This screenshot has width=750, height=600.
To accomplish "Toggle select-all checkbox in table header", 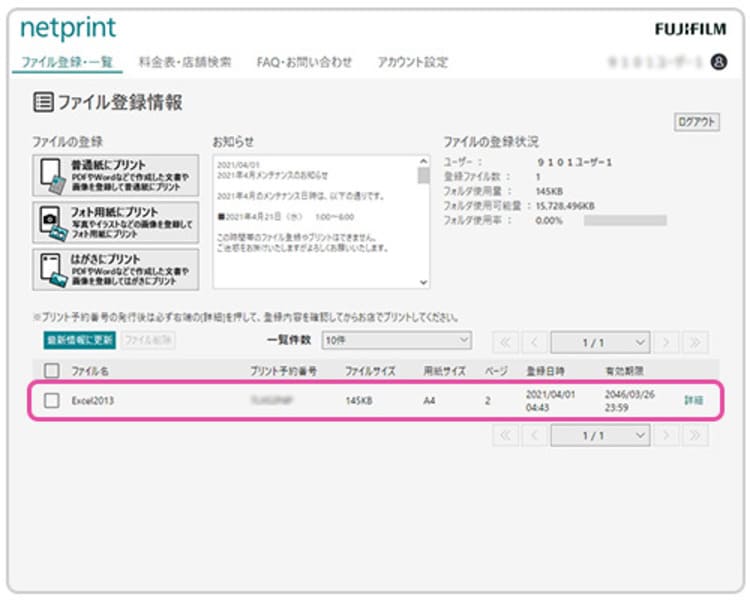I will 52,370.
